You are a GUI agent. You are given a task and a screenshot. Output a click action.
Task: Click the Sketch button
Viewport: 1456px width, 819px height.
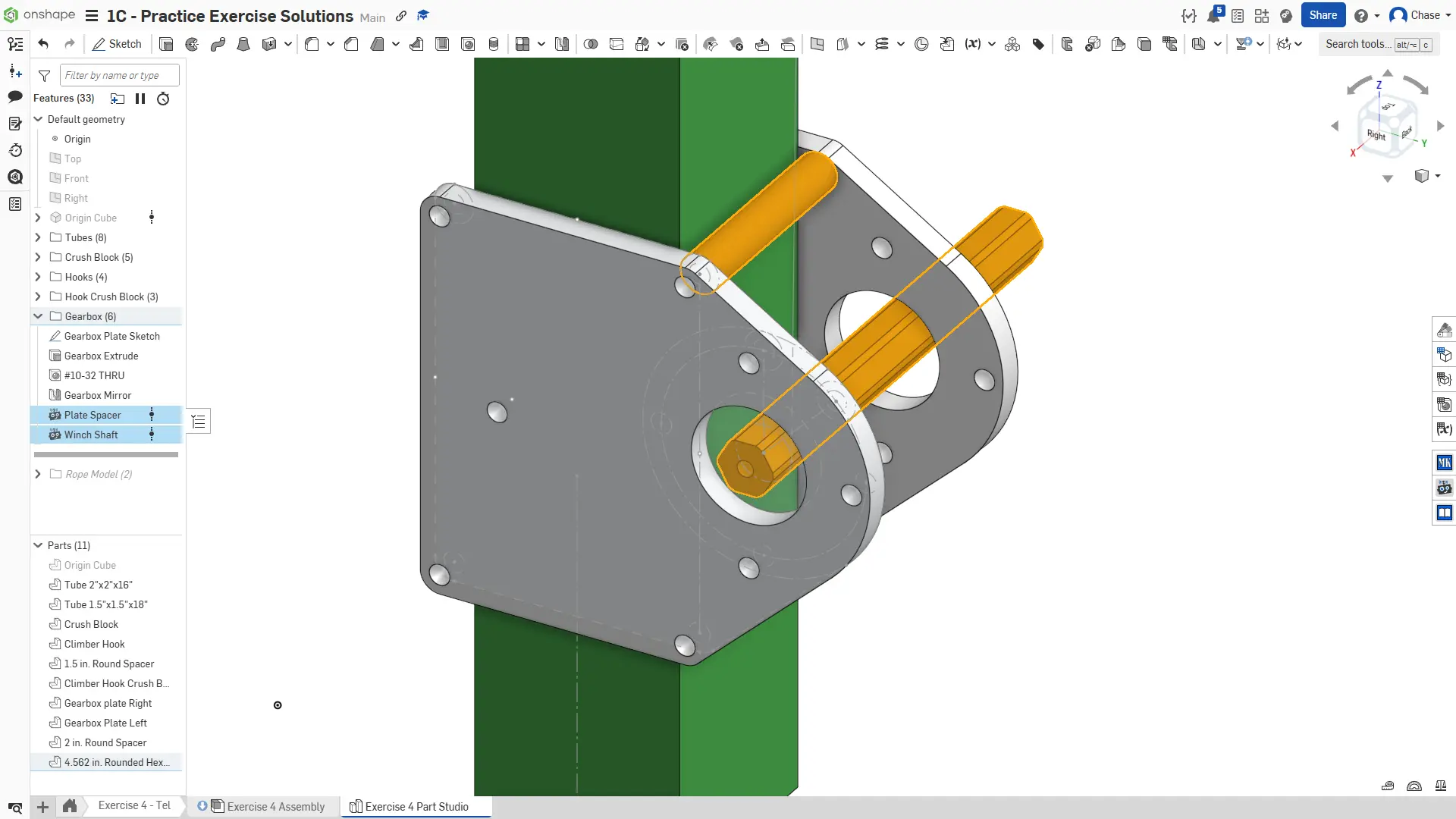tap(117, 44)
